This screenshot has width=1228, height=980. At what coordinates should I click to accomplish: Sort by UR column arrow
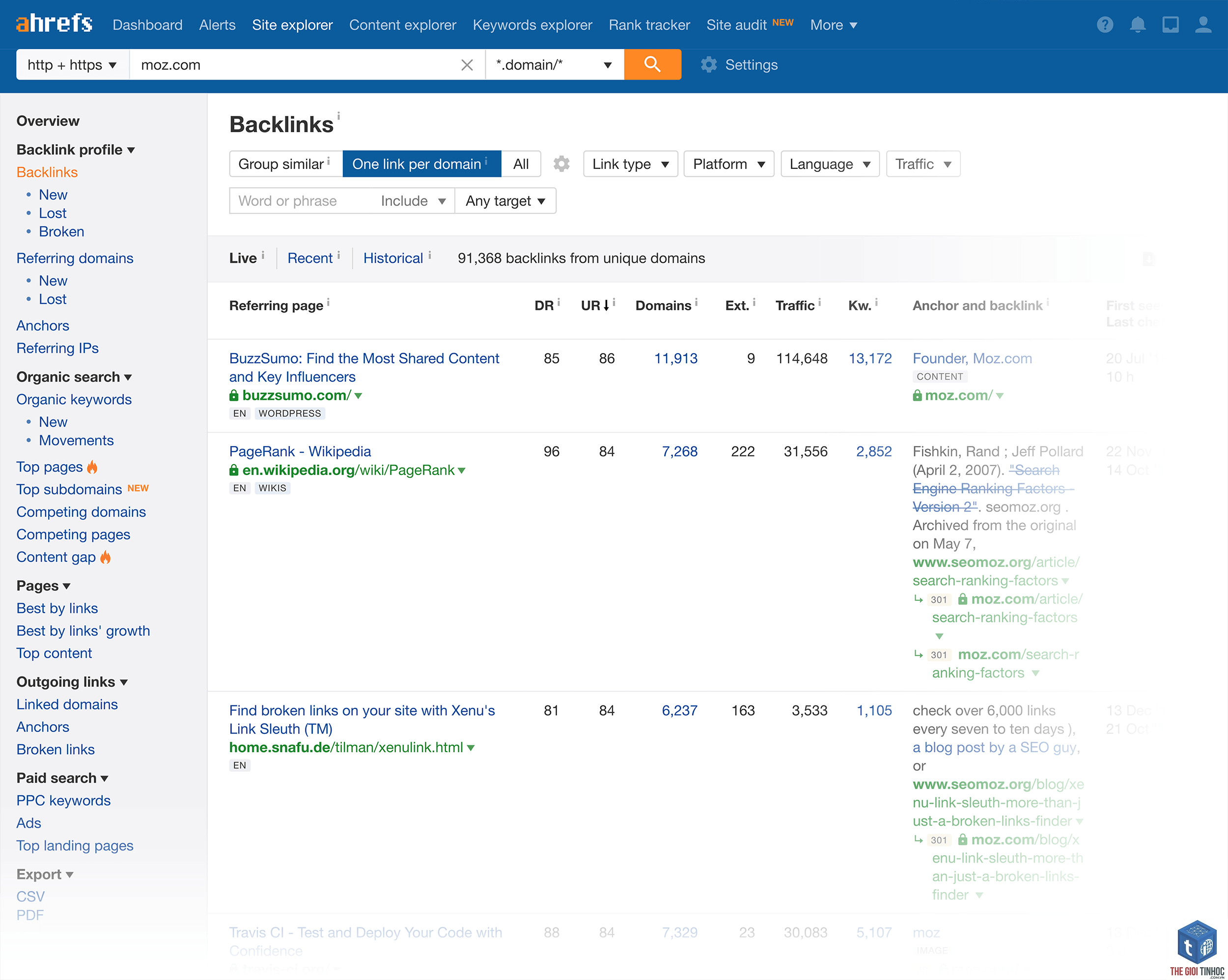click(x=606, y=306)
